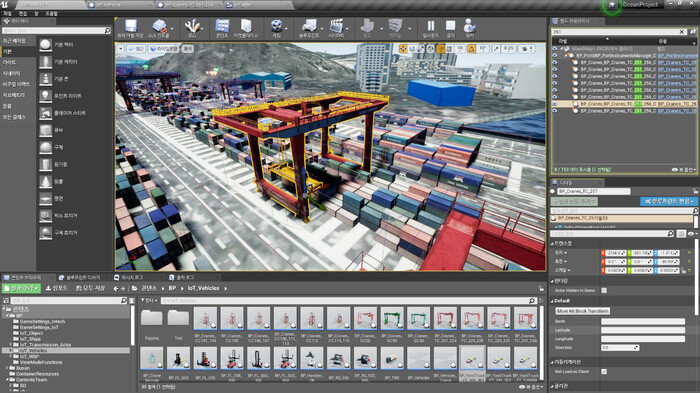Toggle visibility of the highlighted BP_Cranes outliner row
Screen dimensions: 700x393
(x=555, y=104)
